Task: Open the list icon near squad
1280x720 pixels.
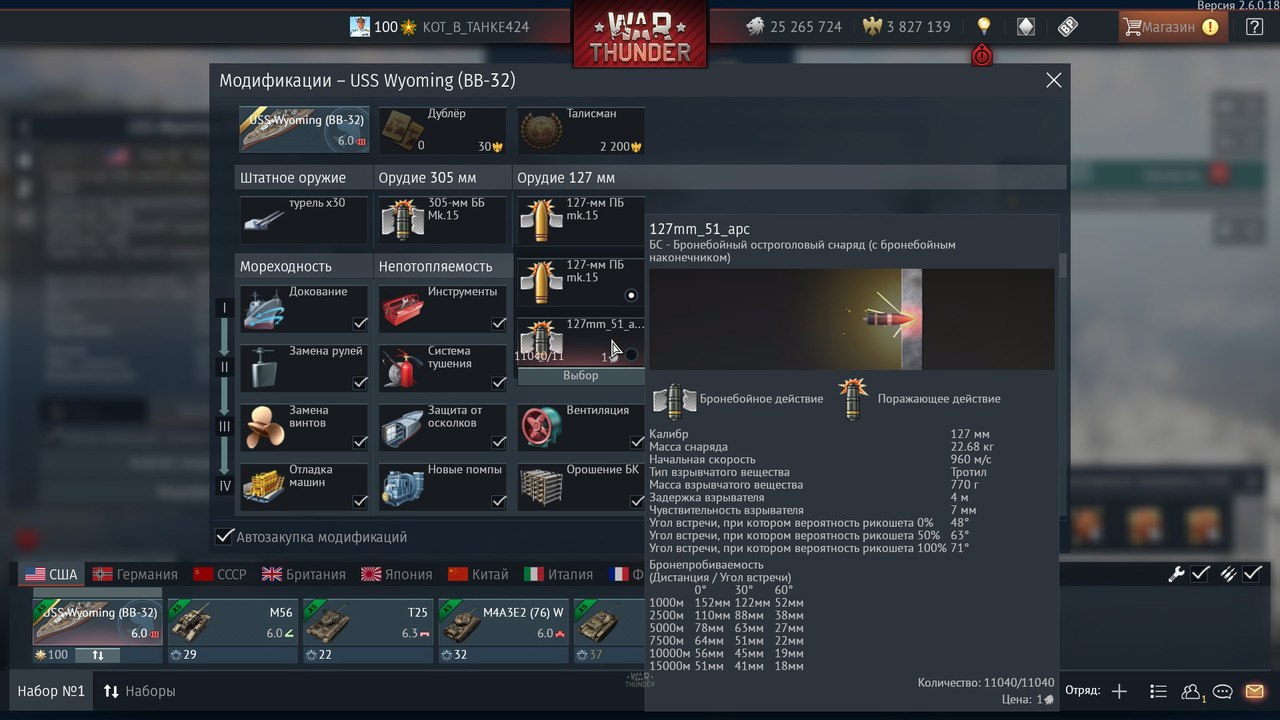Action: 1158,691
